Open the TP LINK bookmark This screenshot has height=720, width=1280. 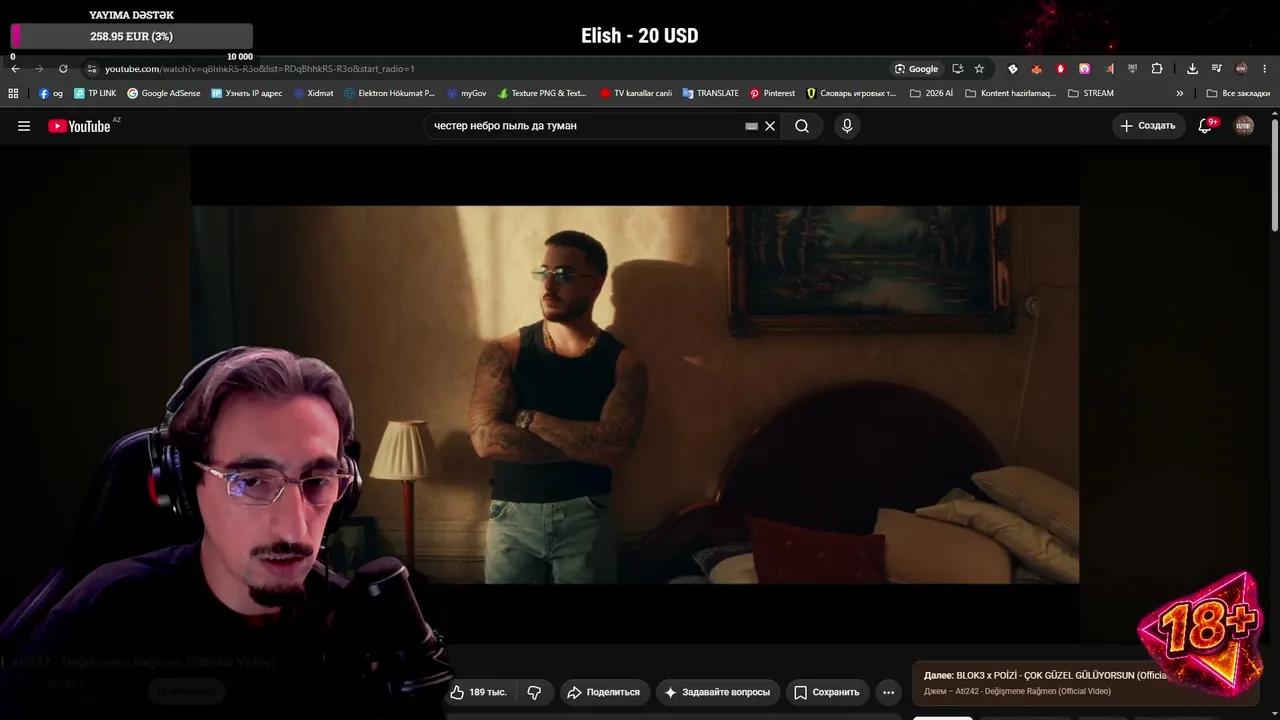[x=95, y=93]
